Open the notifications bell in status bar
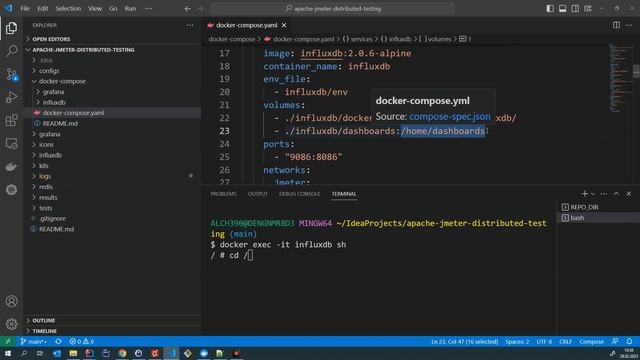640x360 pixels. [629, 341]
